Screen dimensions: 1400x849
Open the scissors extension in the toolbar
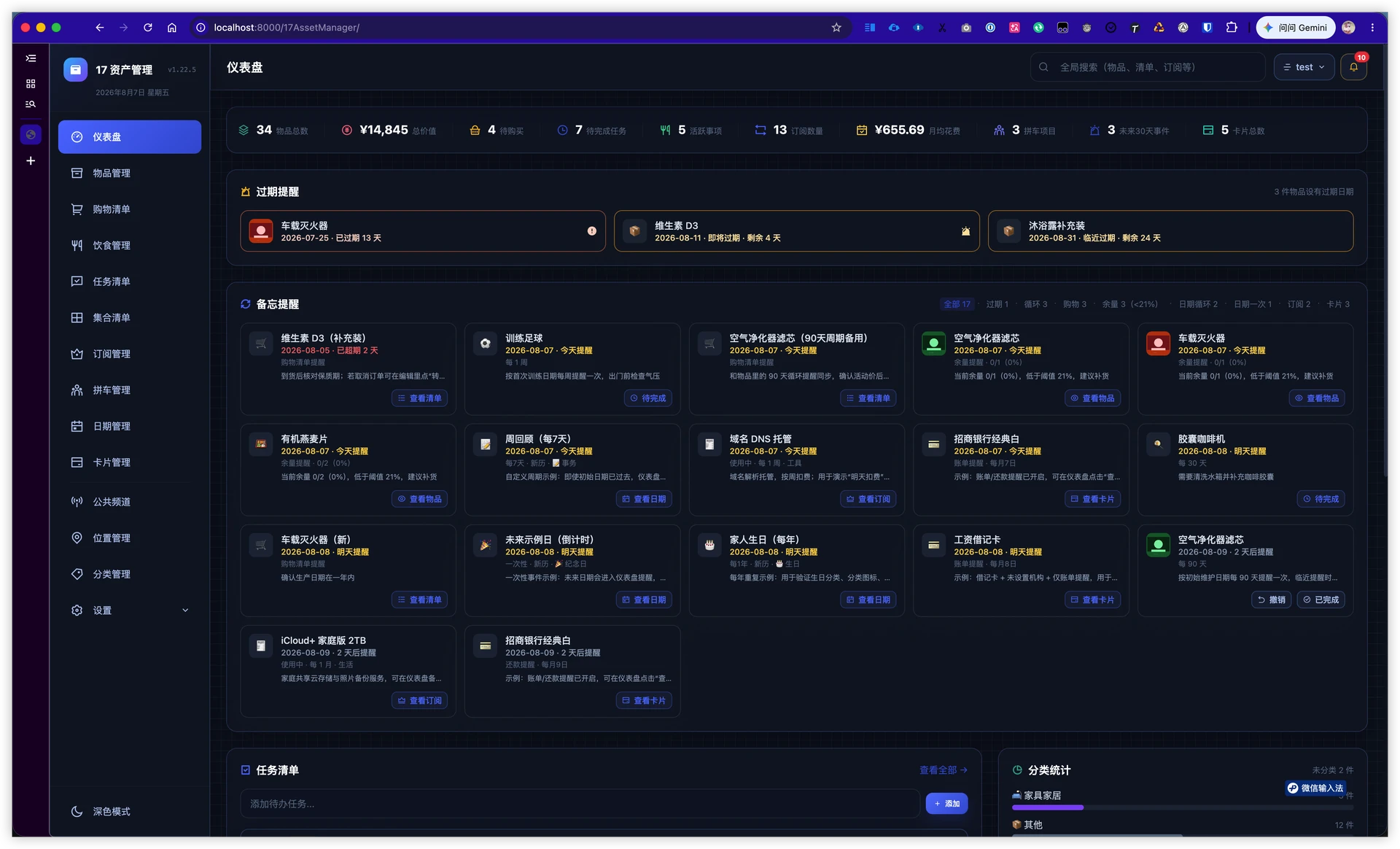942,28
